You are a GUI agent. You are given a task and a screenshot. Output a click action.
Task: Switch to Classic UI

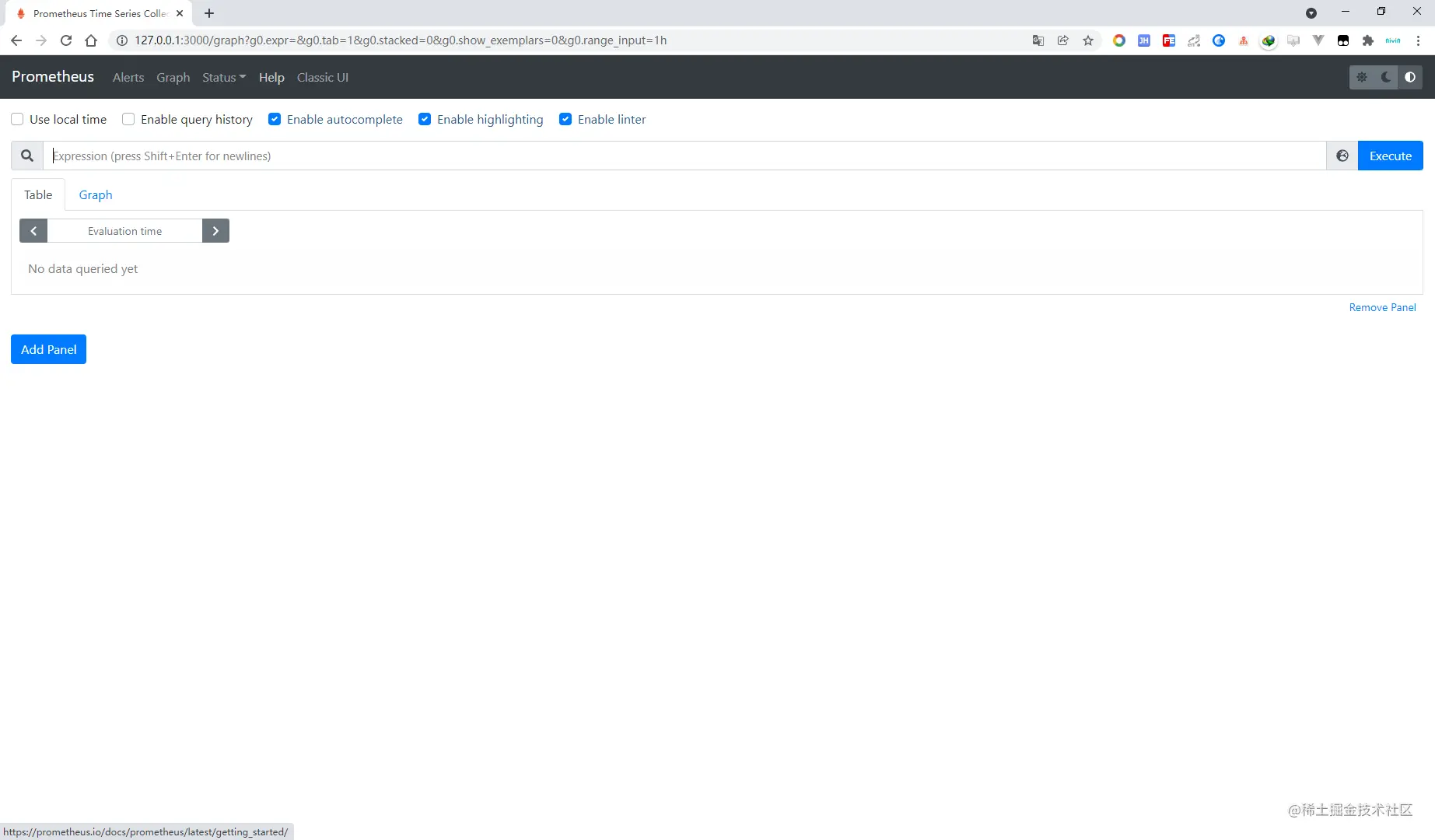click(x=323, y=77)
